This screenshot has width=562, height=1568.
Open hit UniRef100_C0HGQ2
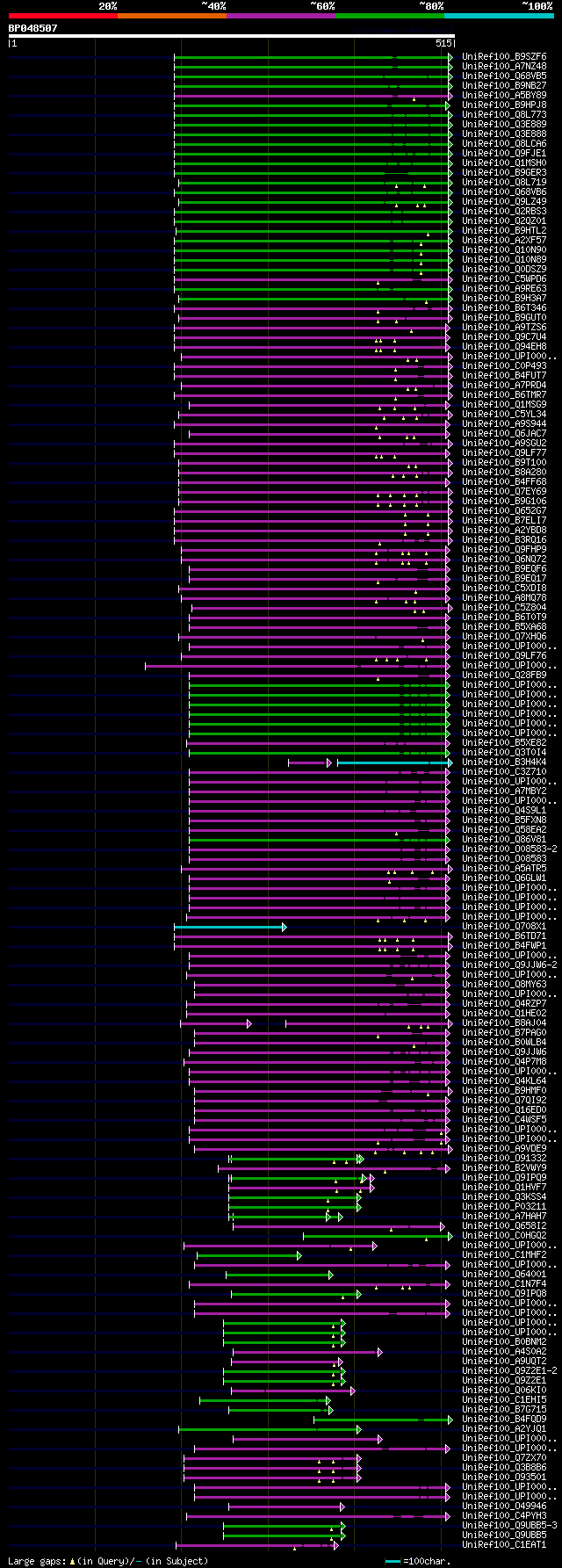(504, 1236)
